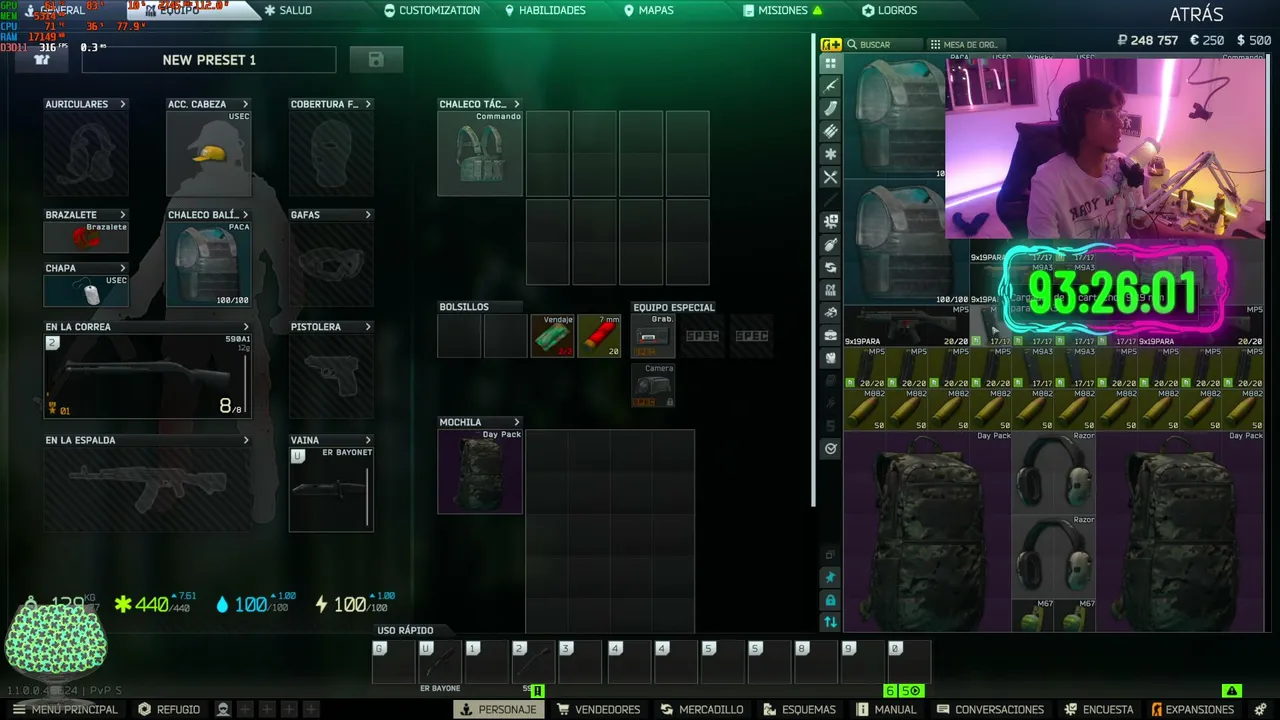Expand the Gafas slot arrow
Image resolution: width=1280 pixels, height=720 pixels.
coord(368,215)
